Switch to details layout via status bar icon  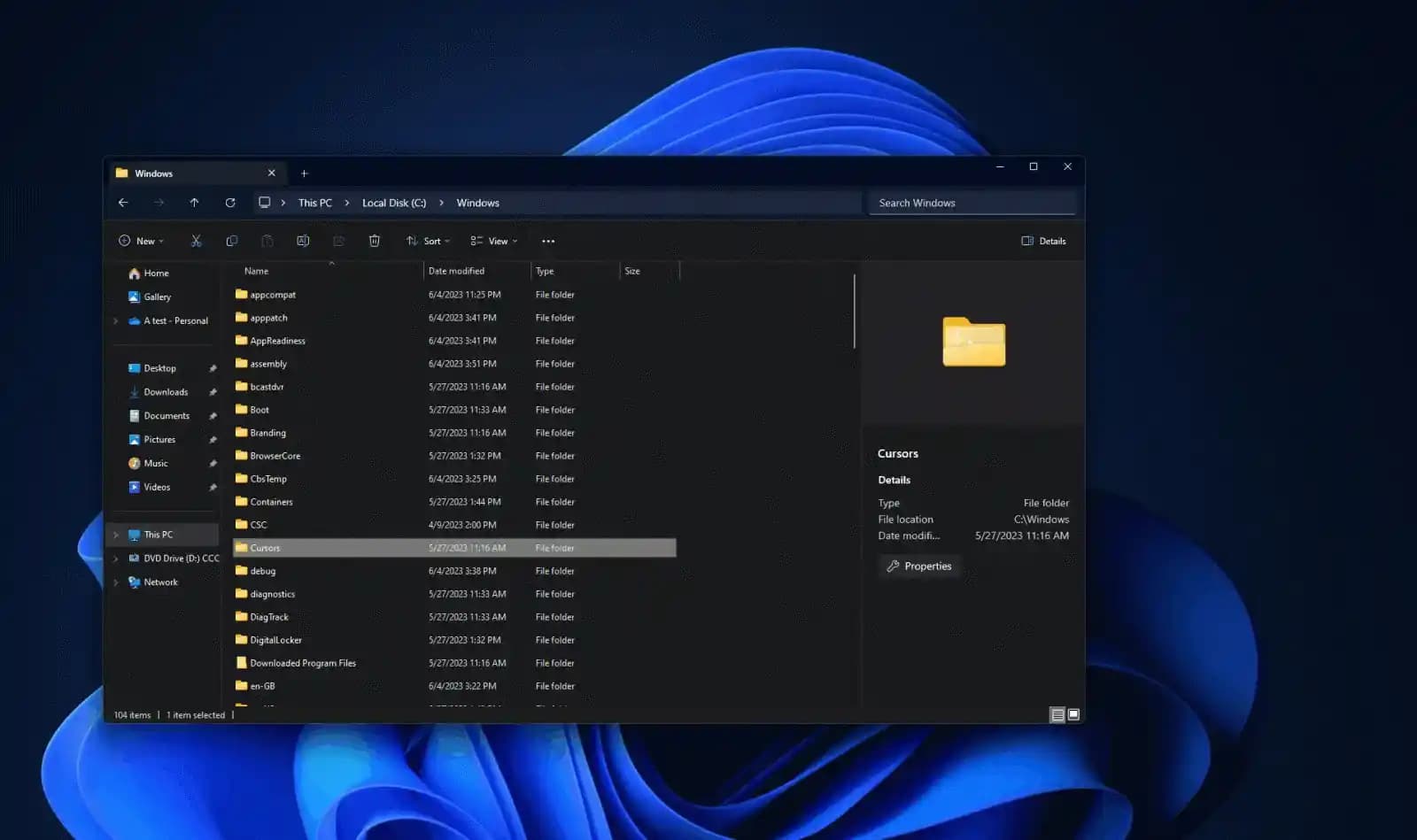click(x=1057, y=714)
